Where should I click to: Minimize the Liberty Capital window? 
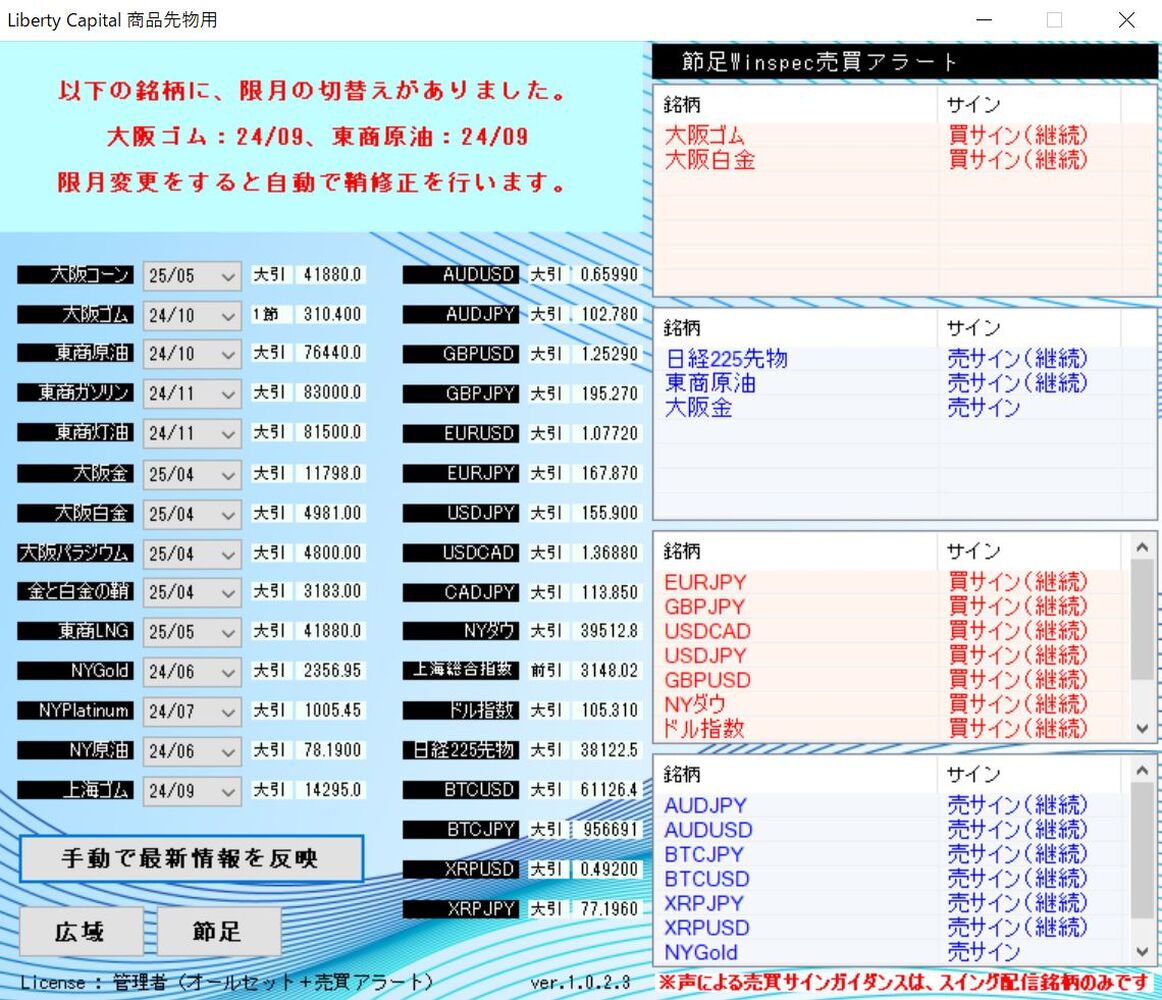[984, 20]
